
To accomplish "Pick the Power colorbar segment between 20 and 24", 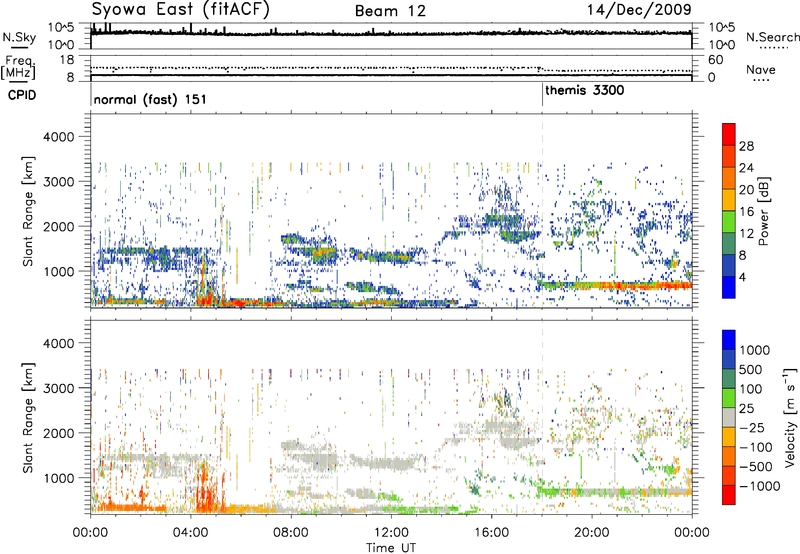I will coord(729,178).
